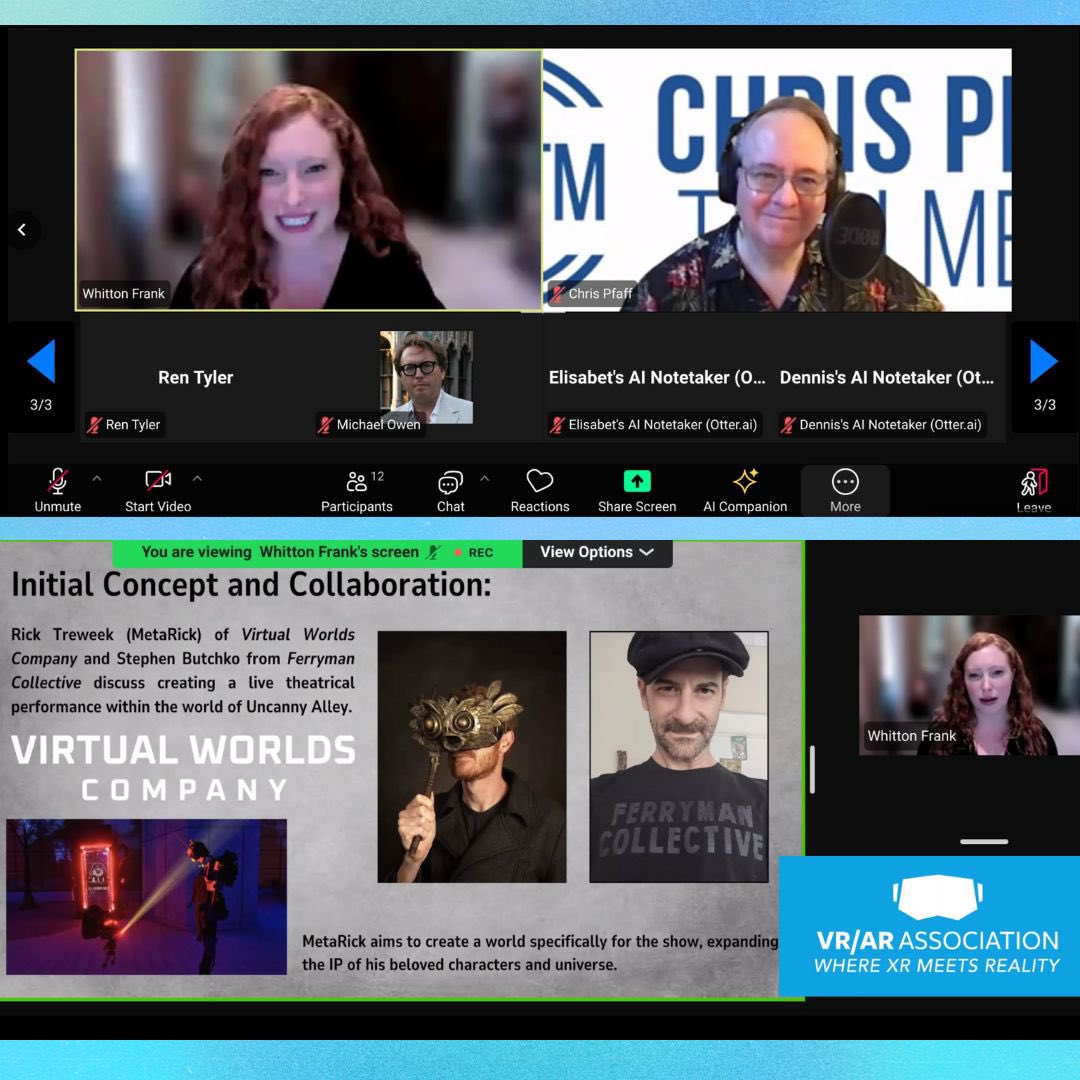Expand the caret beside Chat
1080x1080 pixels.
point(485,478)
